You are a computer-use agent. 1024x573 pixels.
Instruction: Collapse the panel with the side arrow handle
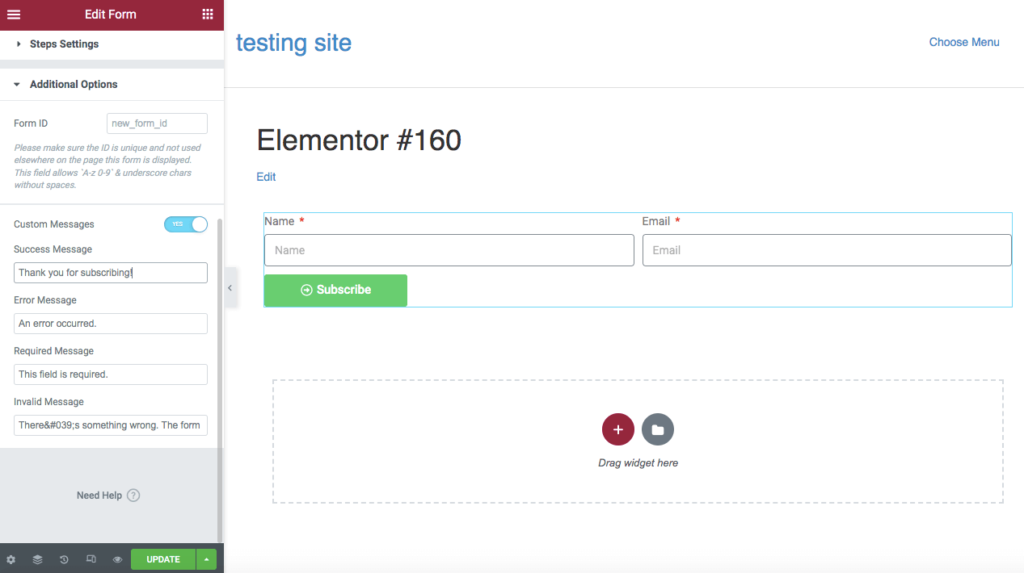click(230, 288)
